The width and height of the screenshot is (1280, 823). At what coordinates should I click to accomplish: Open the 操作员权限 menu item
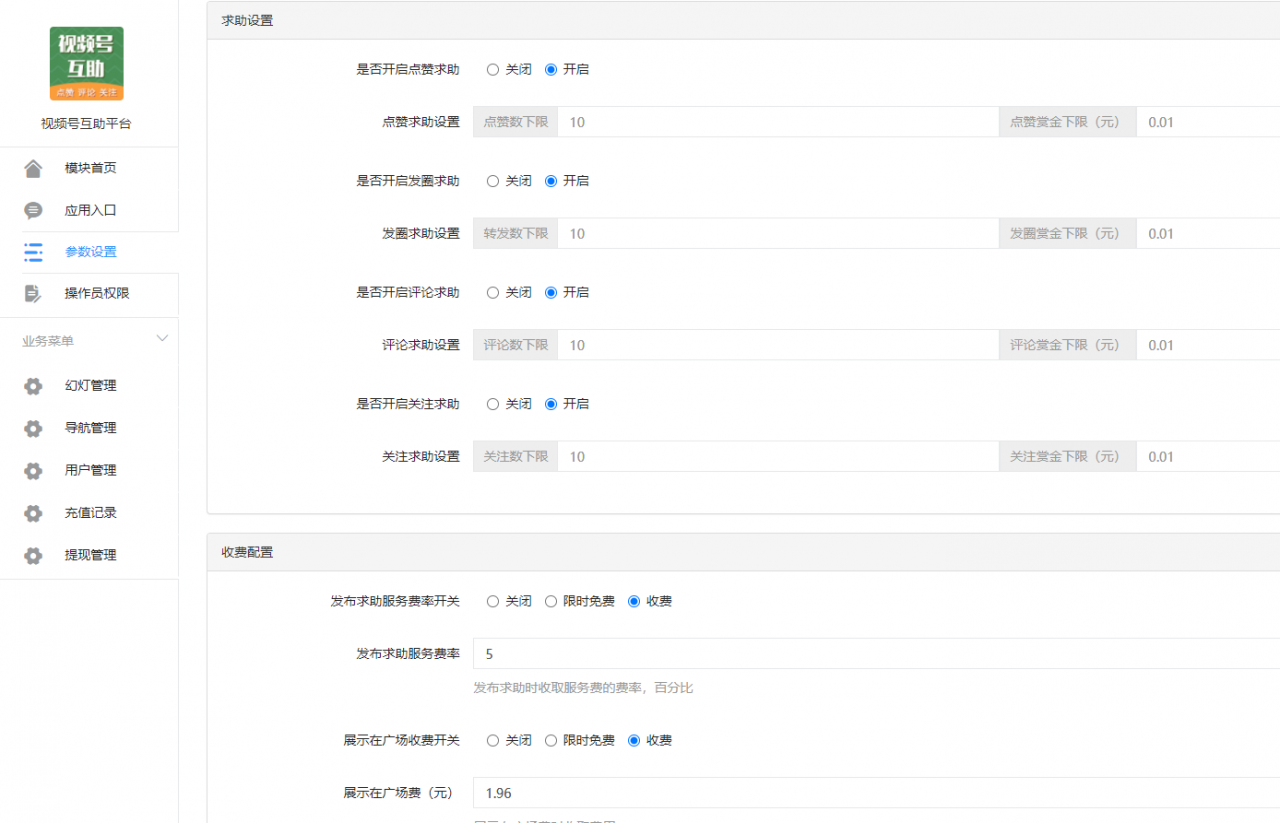pyautogui.click(x=97, y=294)
